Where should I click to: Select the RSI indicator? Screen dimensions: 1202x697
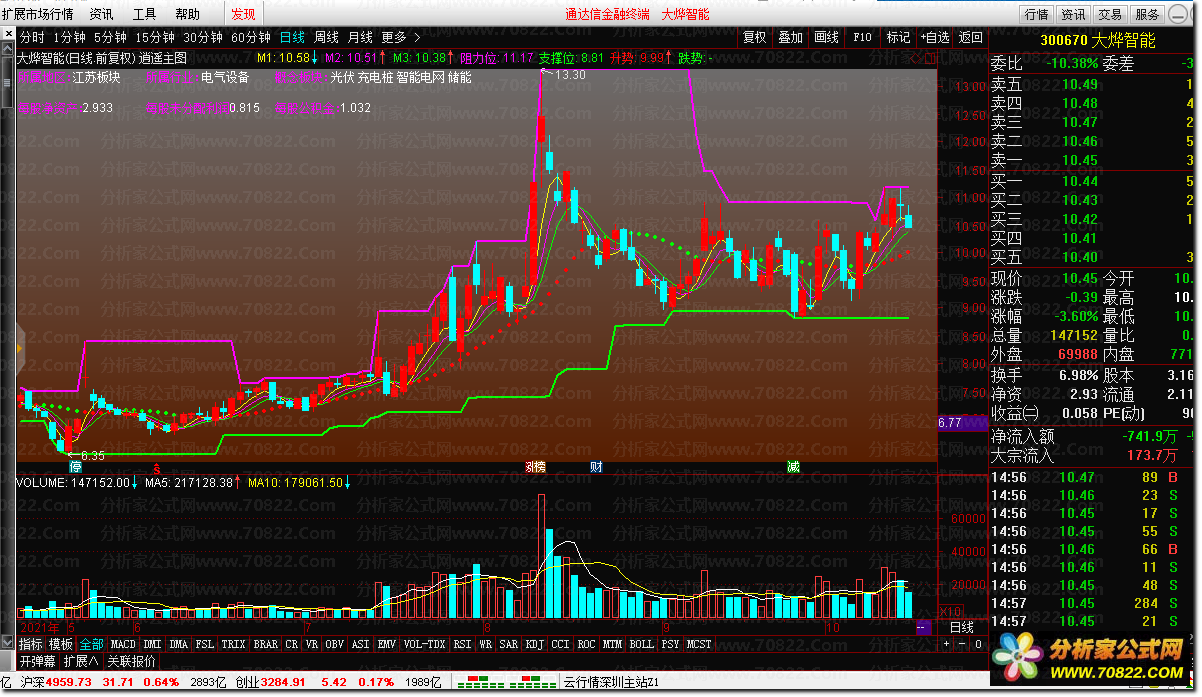click(462, 644)
